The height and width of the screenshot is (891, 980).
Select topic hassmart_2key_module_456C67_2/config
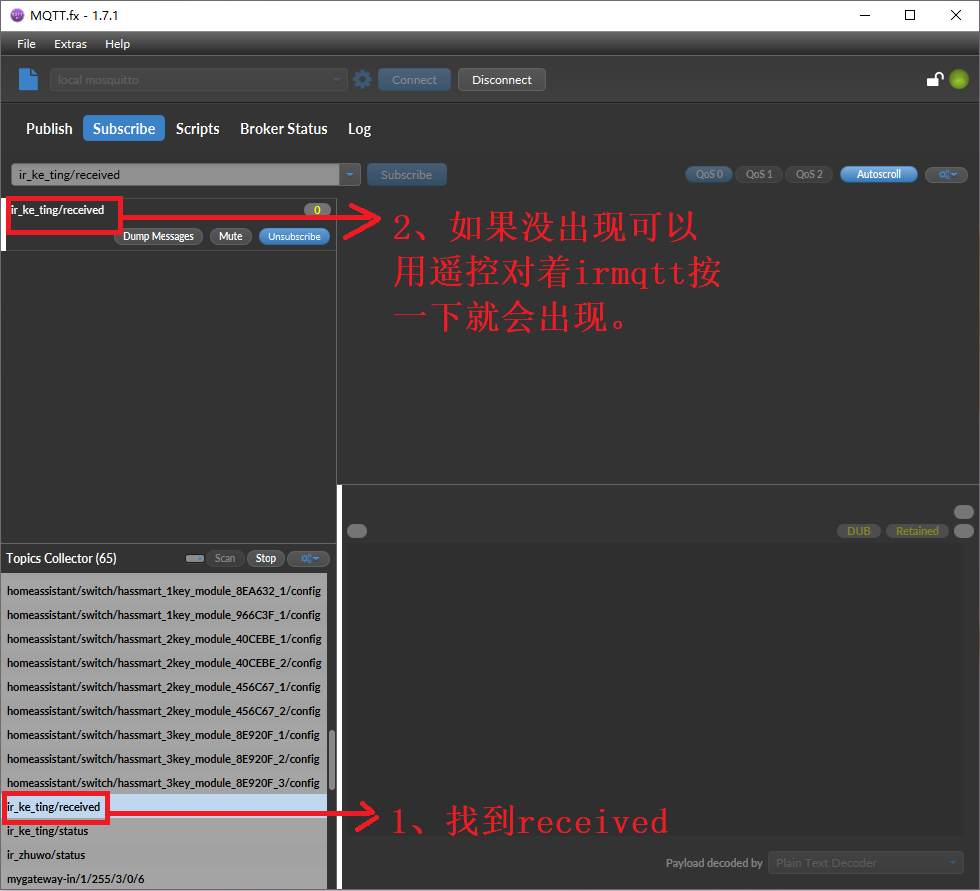point(164,711)
